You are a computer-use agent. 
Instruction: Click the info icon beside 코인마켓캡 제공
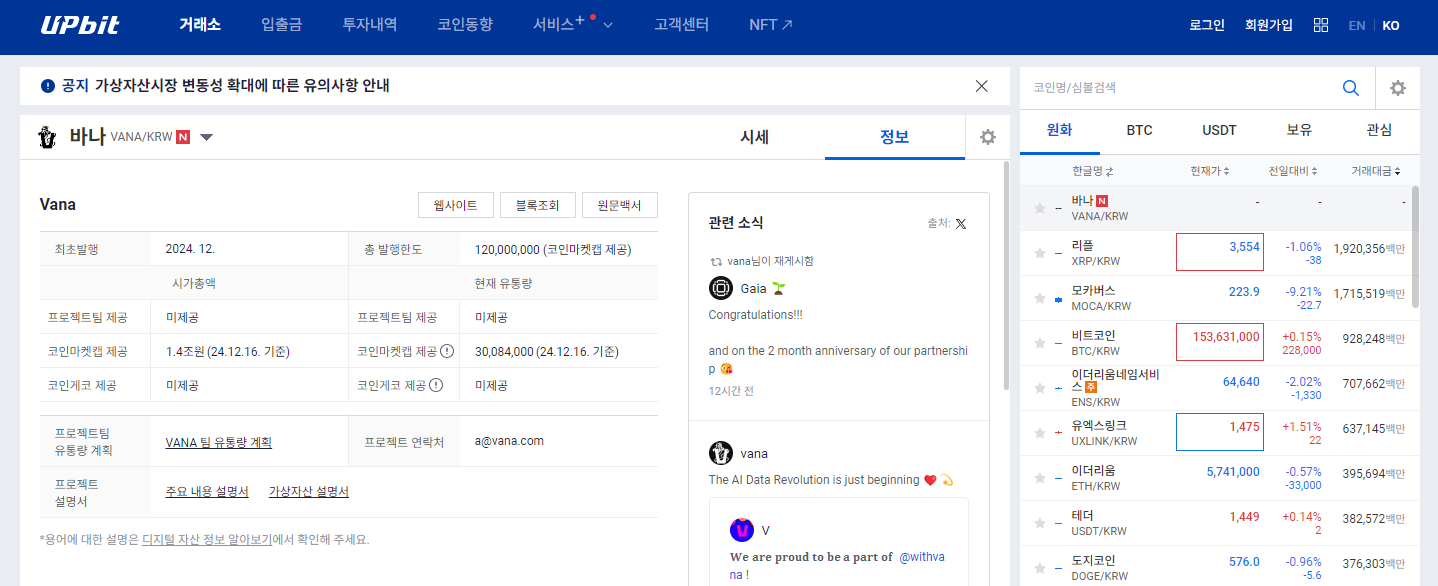point(446,351)
